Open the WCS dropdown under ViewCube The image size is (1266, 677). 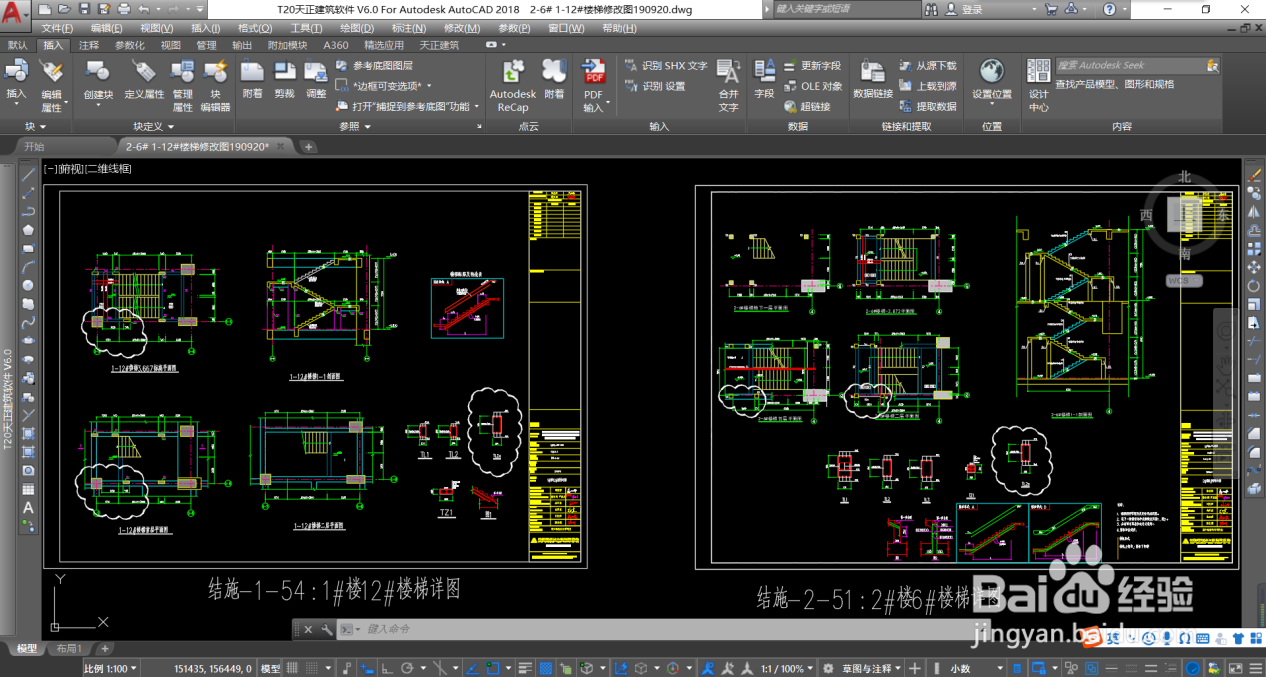point(1185,281)
